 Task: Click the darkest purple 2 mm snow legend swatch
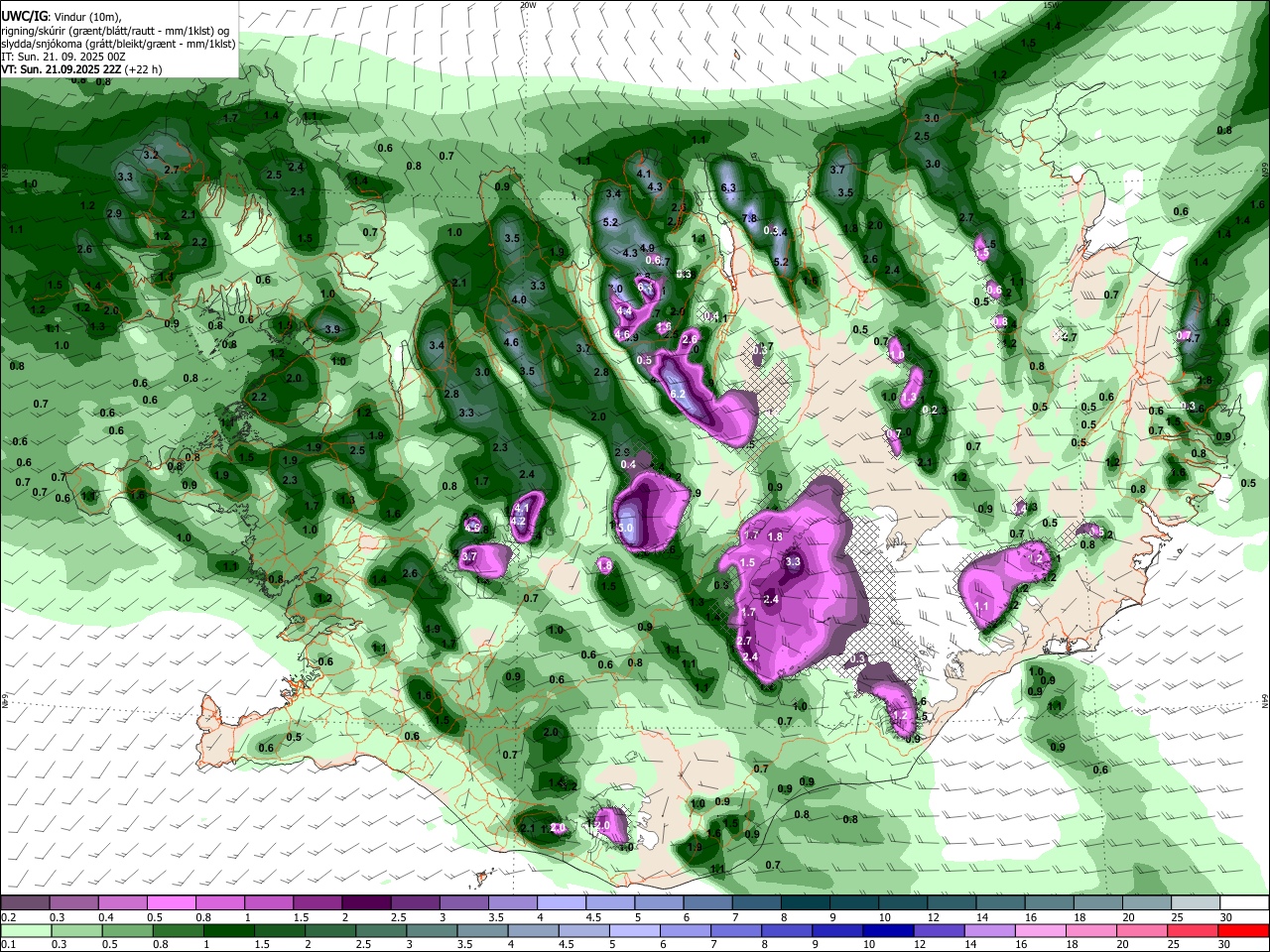(365, 902)
